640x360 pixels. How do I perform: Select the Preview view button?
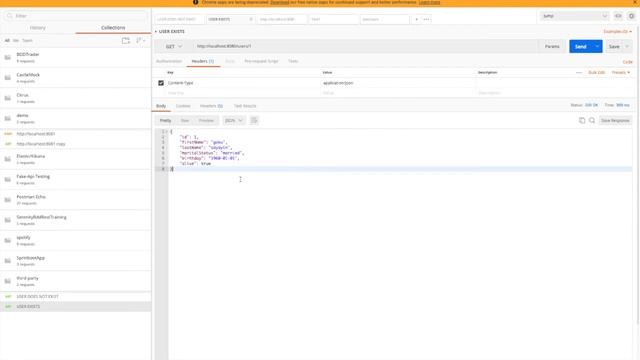pyautogui.click(x=206, y=120)
